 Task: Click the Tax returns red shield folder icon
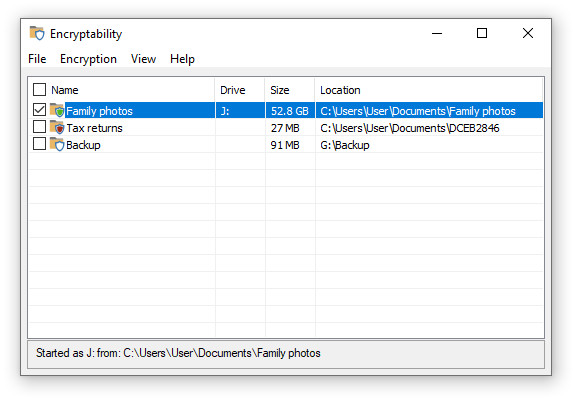(x=57, y=127)
